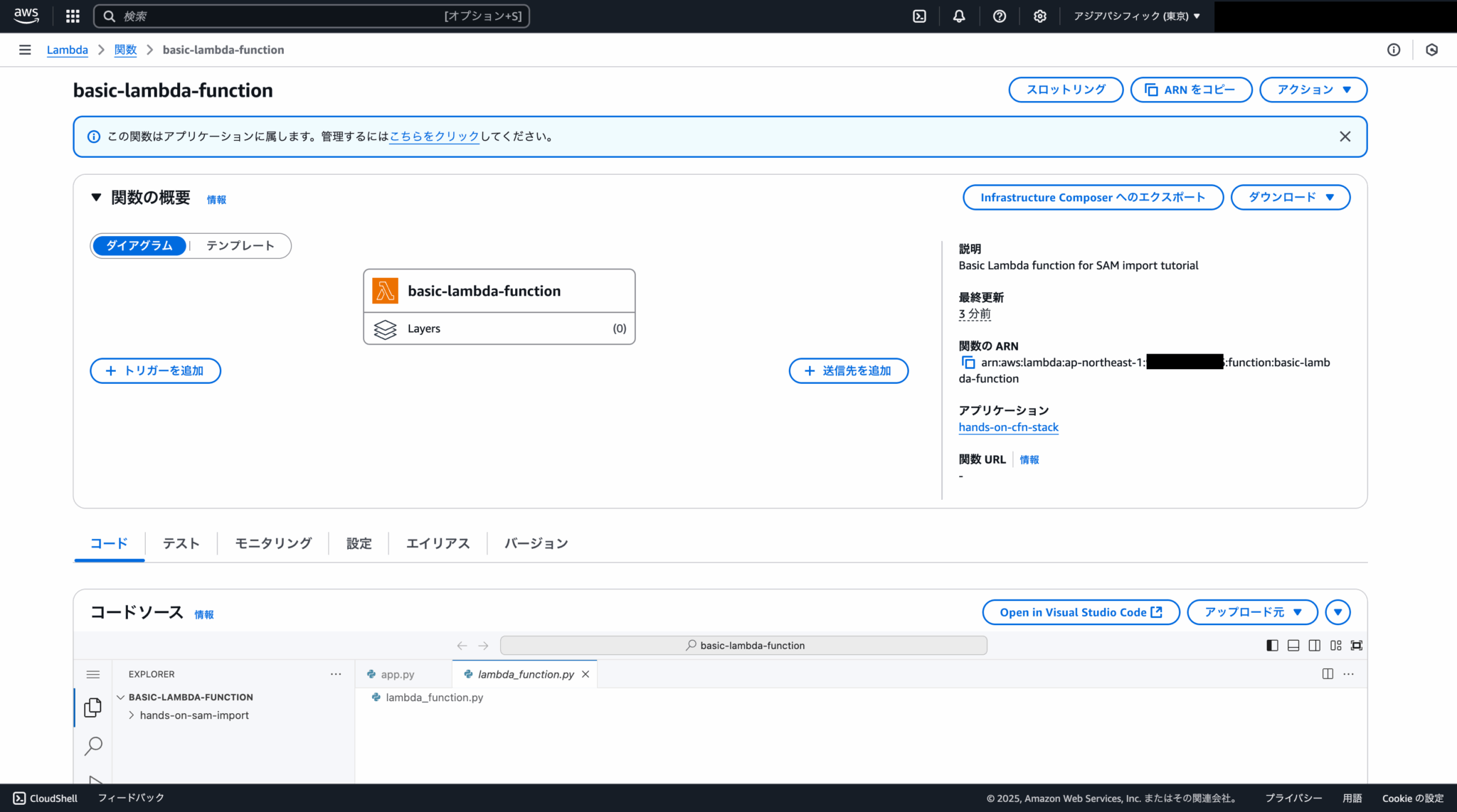This screenshot has width=1457, height=812.
Task: Open the AWS services grid menu
Action: 72,16
